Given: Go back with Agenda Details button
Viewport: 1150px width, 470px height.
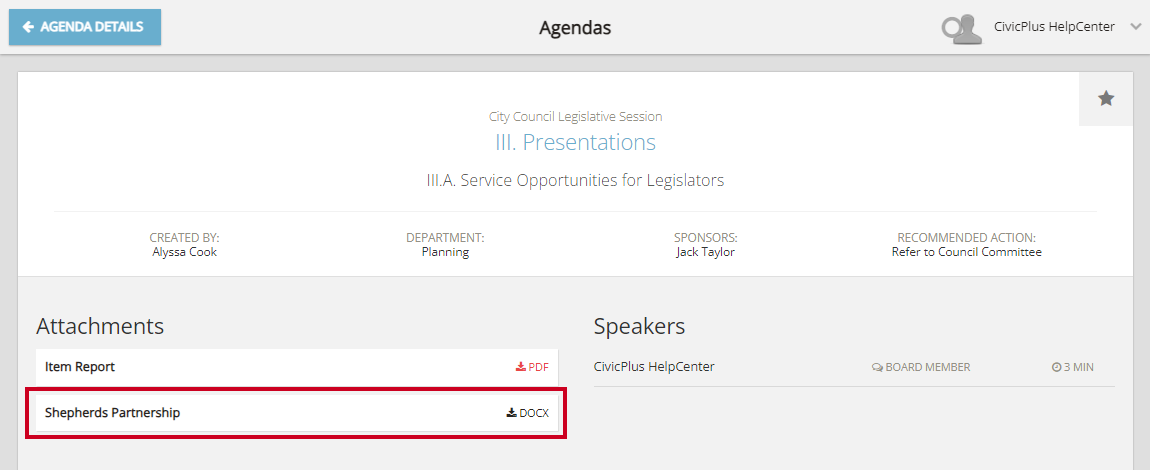Looking at the screenshot, I should pos(85,27).
